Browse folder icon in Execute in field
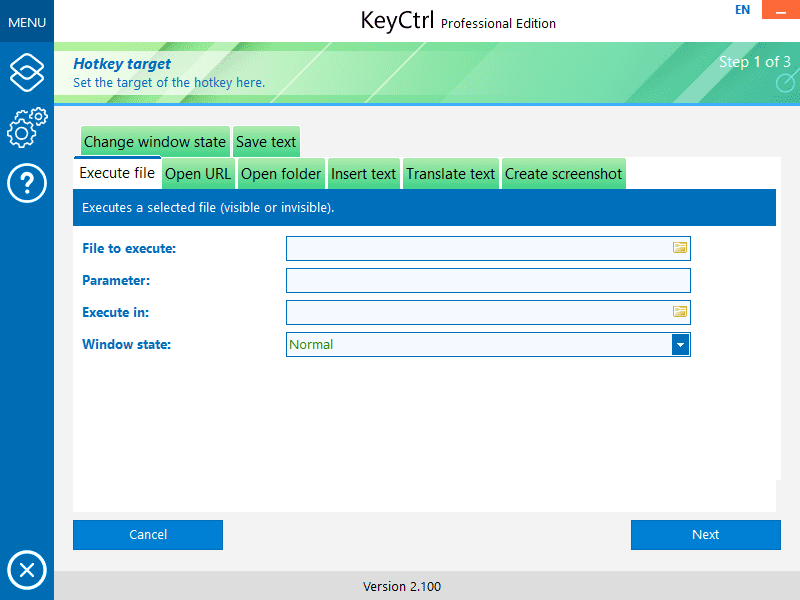 coord(679,312)
